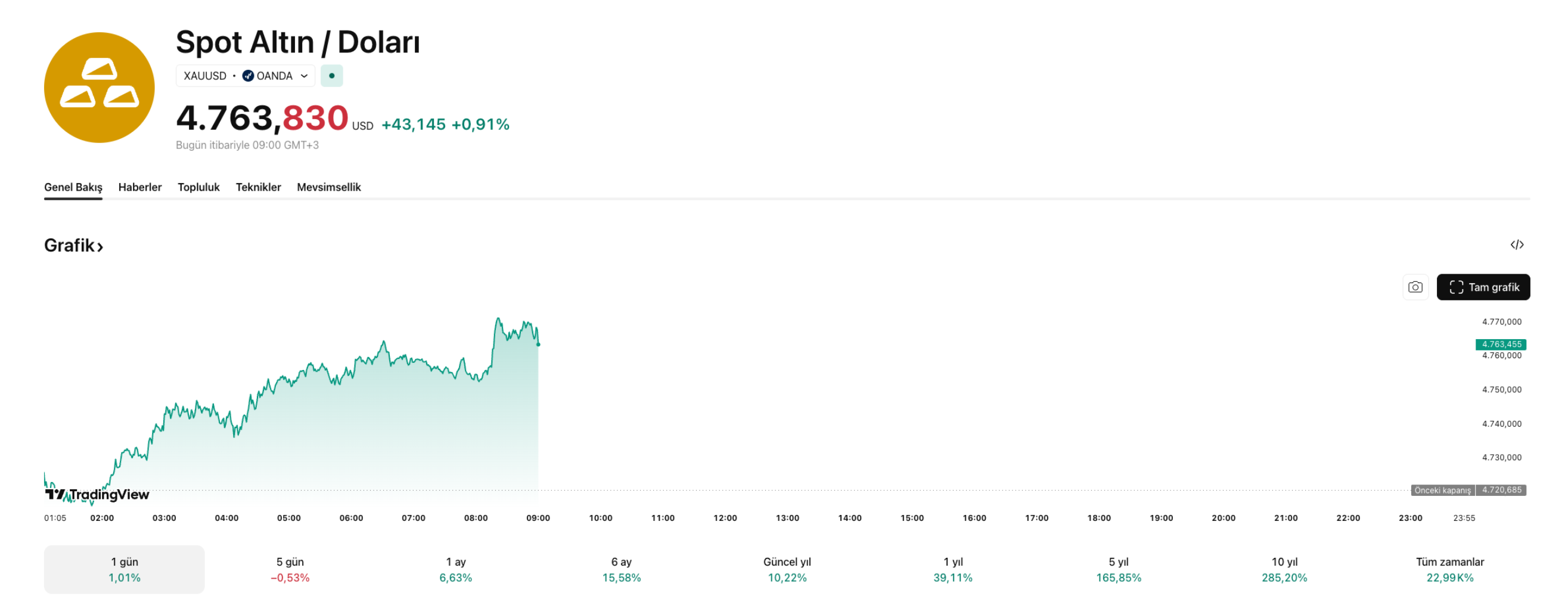Select the Mevsimsellik tab
1568x596 pixels.
pyautogui.click(x=329, y=188)
